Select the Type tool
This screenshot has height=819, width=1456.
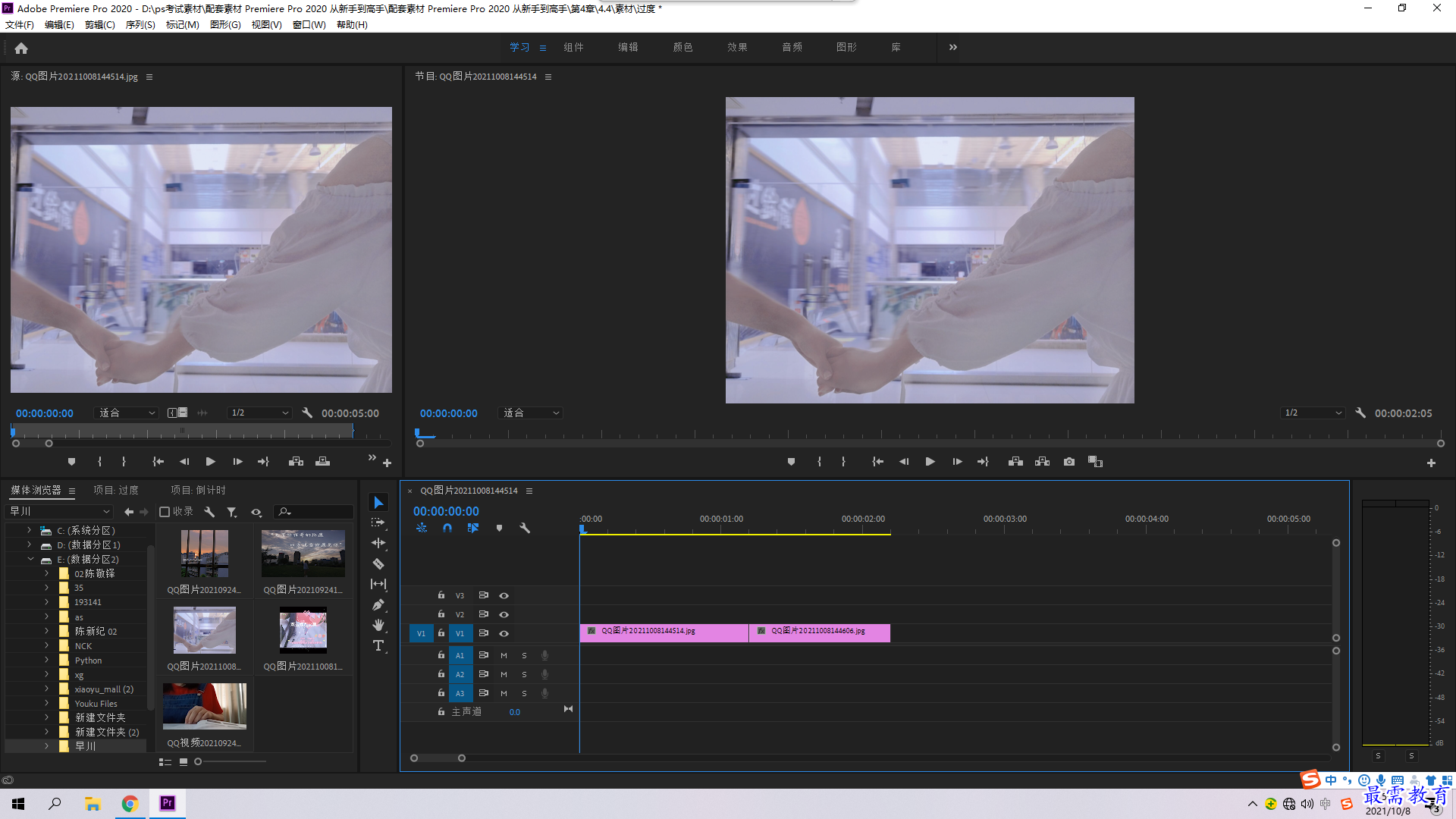(x=378, y=645)
